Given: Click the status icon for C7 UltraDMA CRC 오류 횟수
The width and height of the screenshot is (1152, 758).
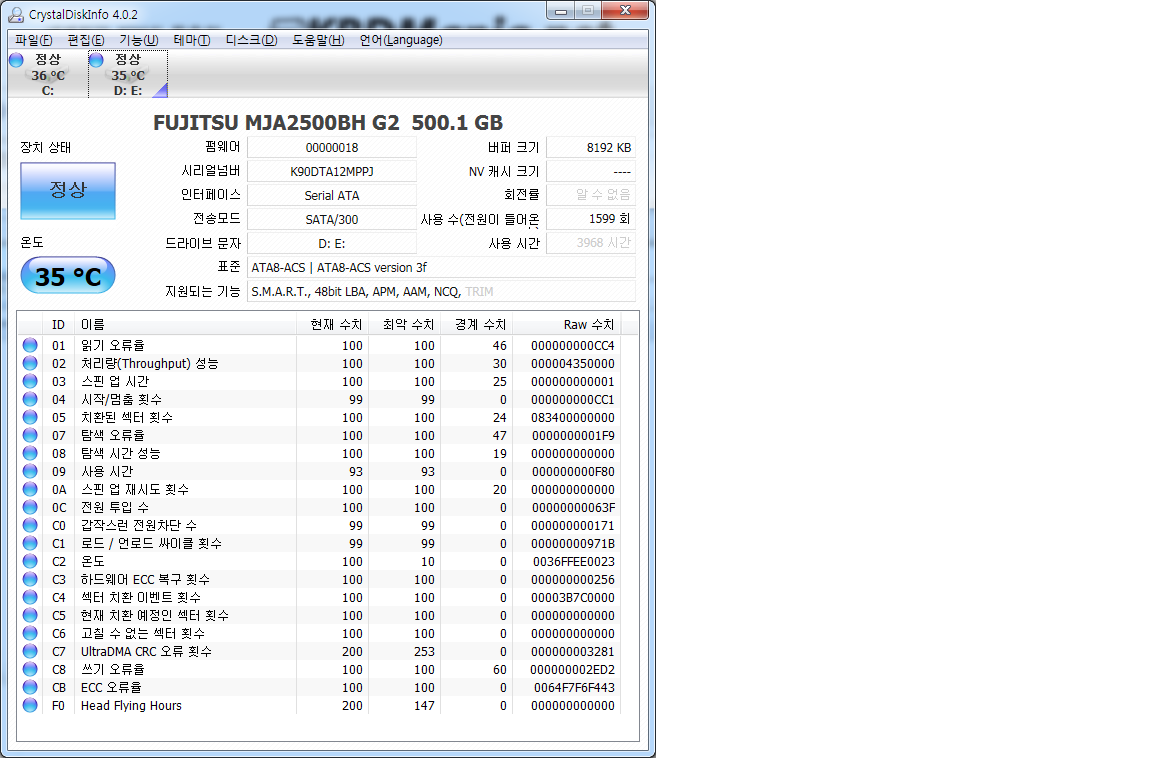Looking at the screenshot, I should (30, 651).
